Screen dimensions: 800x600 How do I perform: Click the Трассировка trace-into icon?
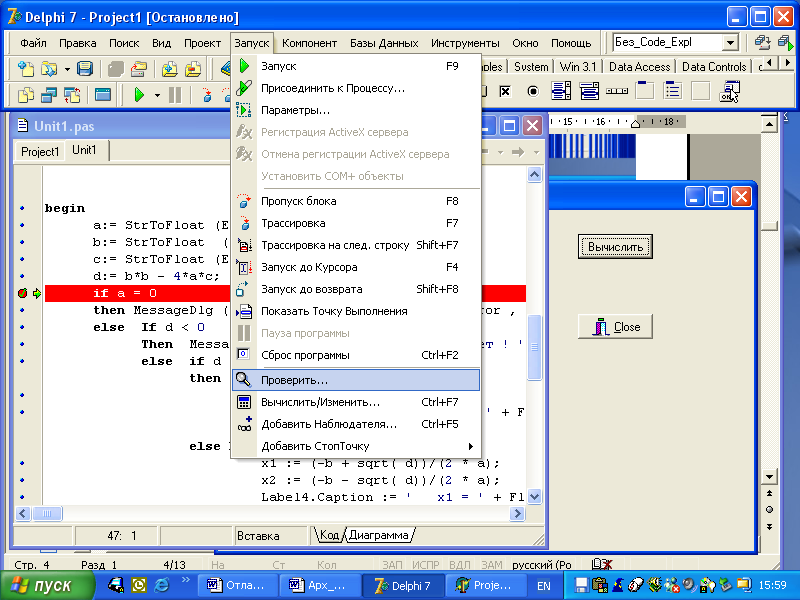pos(244,223)
